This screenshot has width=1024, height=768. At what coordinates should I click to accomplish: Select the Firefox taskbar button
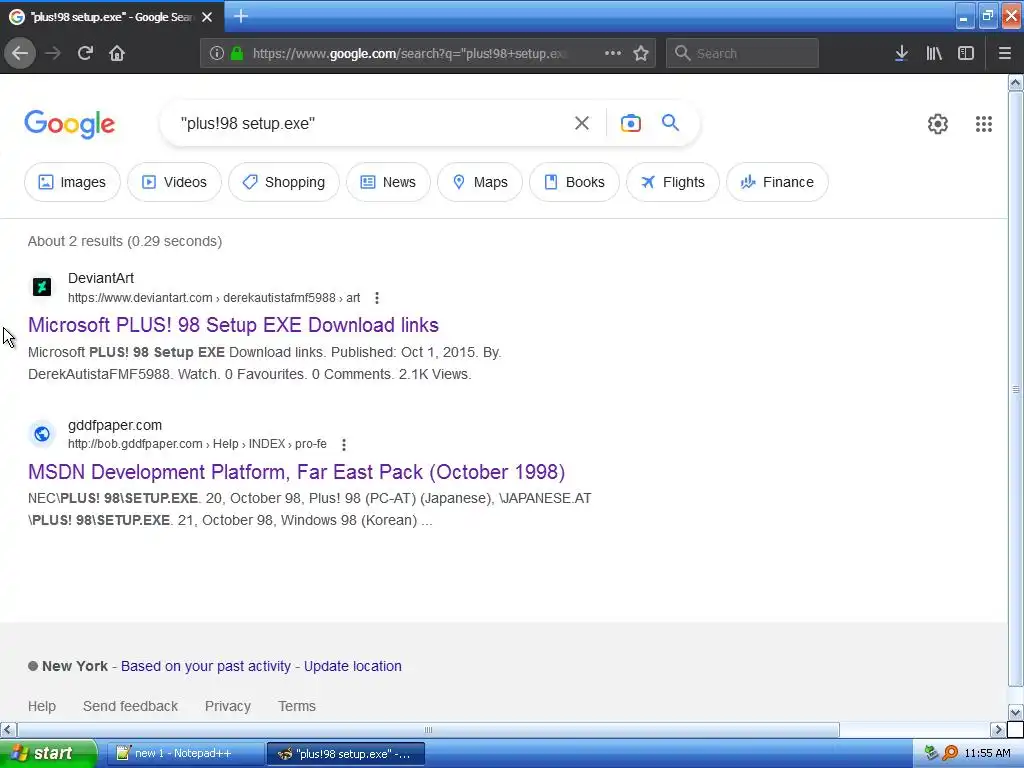click(346, 754)
